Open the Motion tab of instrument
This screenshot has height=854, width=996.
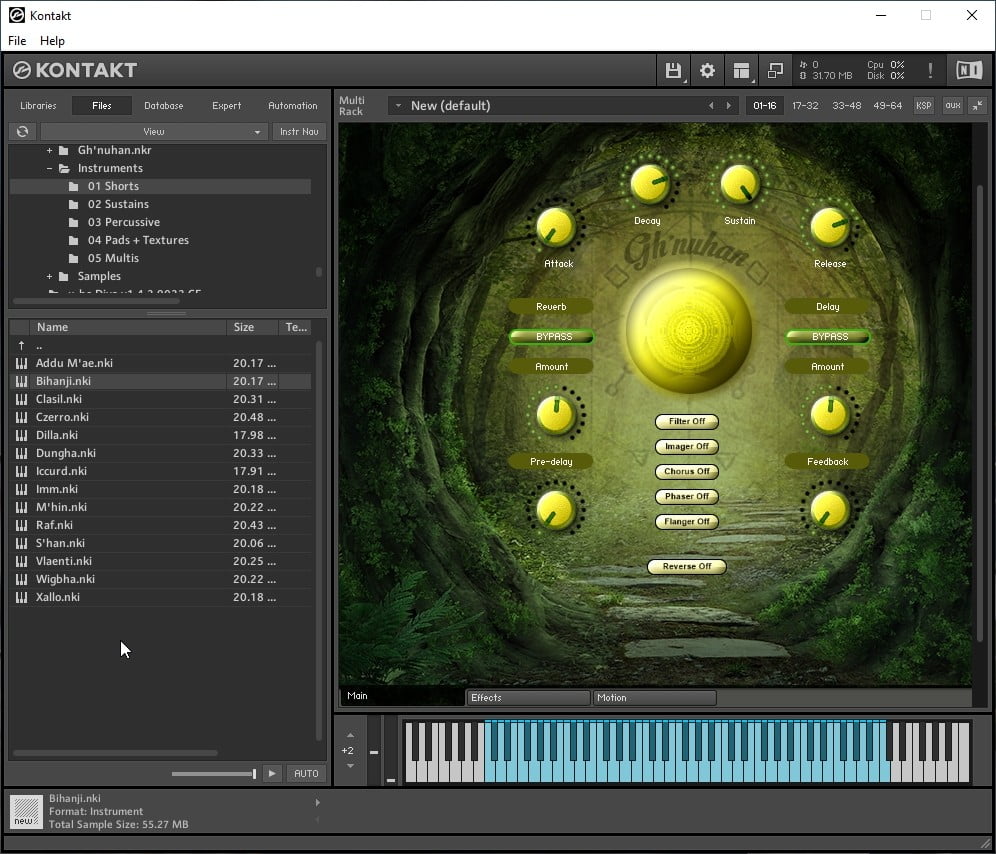pyautogui.click(x=654, y=698)
